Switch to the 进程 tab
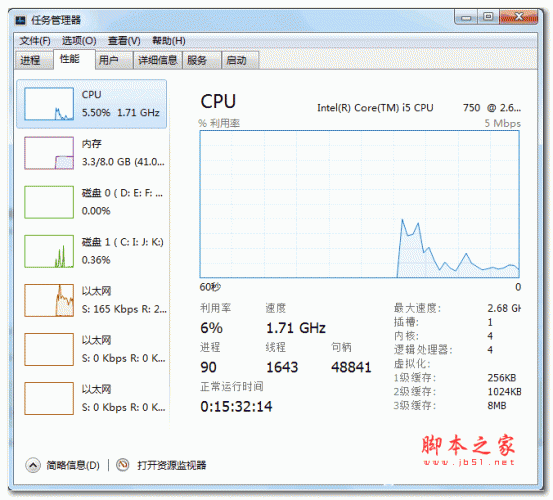The width and height of the screenshot is (553, 500). pyautogui.click(x=34, y=60)
